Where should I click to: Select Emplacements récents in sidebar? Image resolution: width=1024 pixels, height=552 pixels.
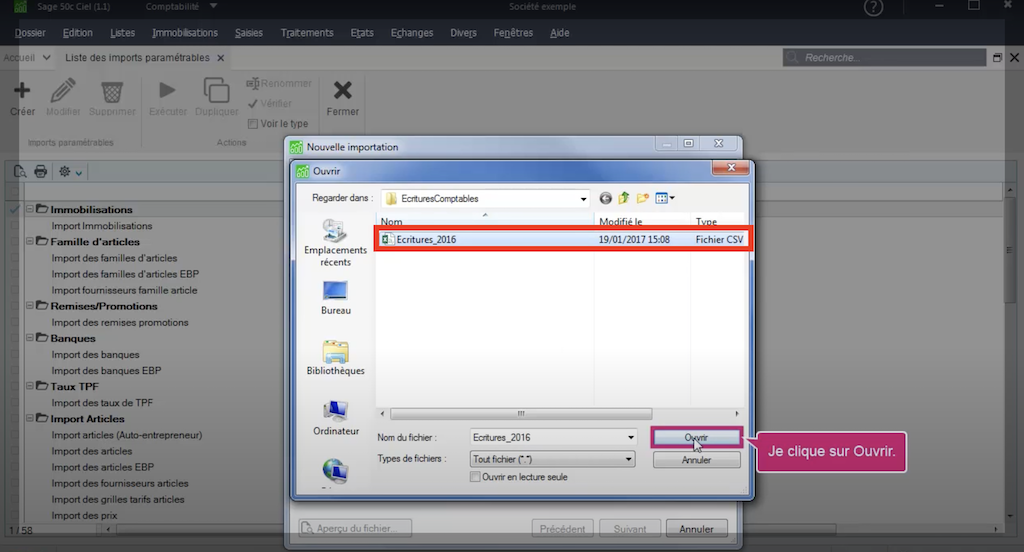335,243
